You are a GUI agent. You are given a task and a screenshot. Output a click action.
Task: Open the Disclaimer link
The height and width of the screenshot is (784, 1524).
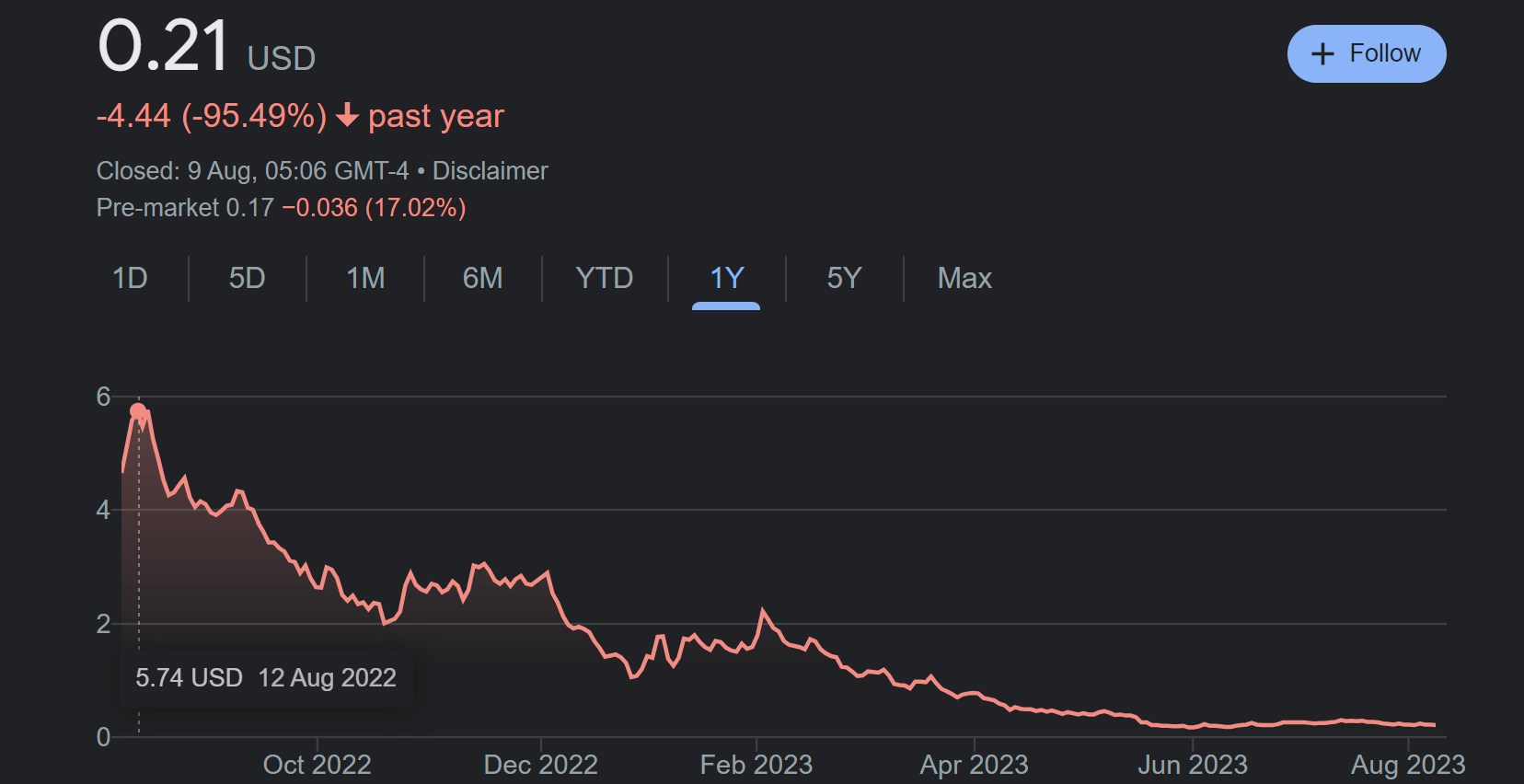pyautogui.click(x=490, y=171)
